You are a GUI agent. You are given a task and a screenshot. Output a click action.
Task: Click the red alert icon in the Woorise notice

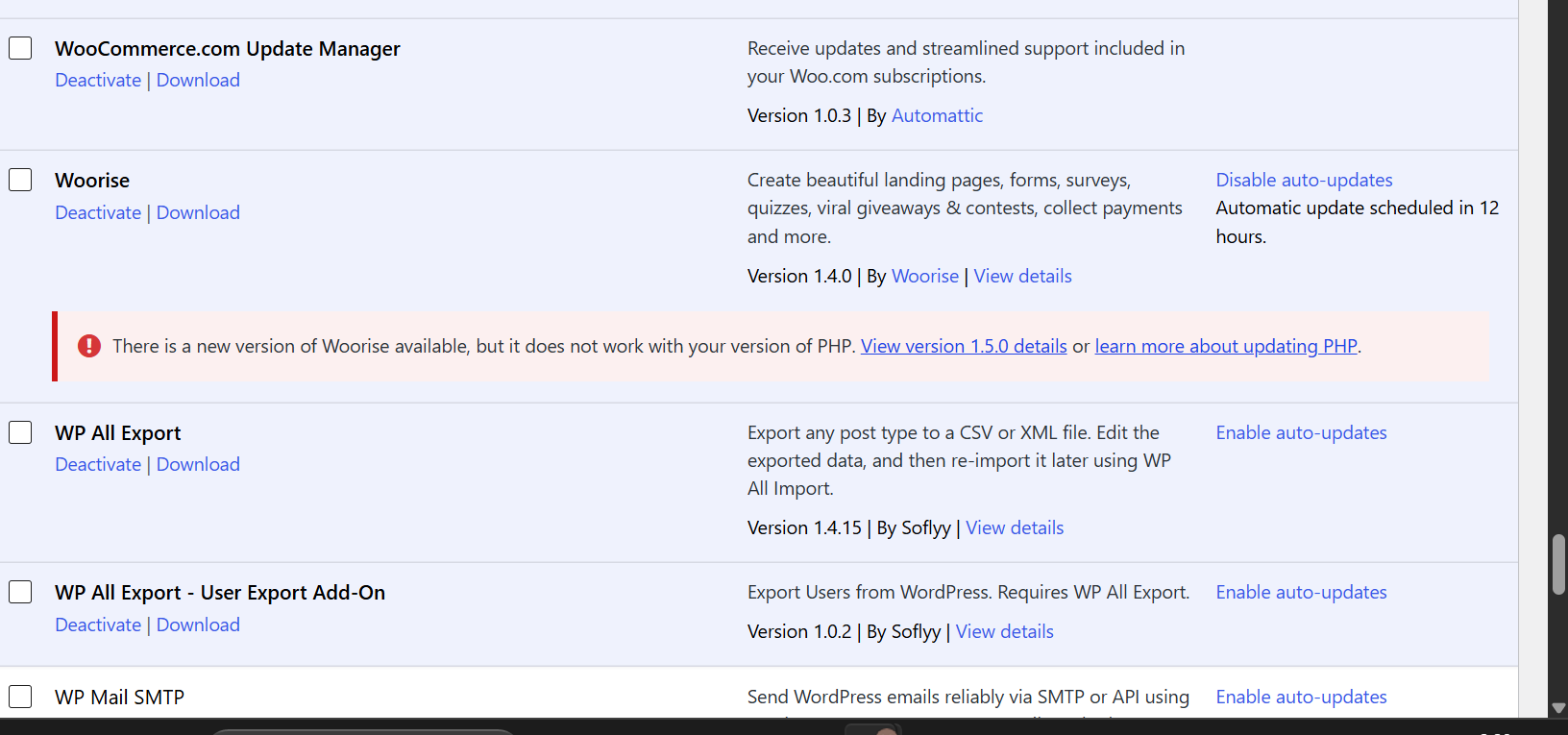[89, 346]
